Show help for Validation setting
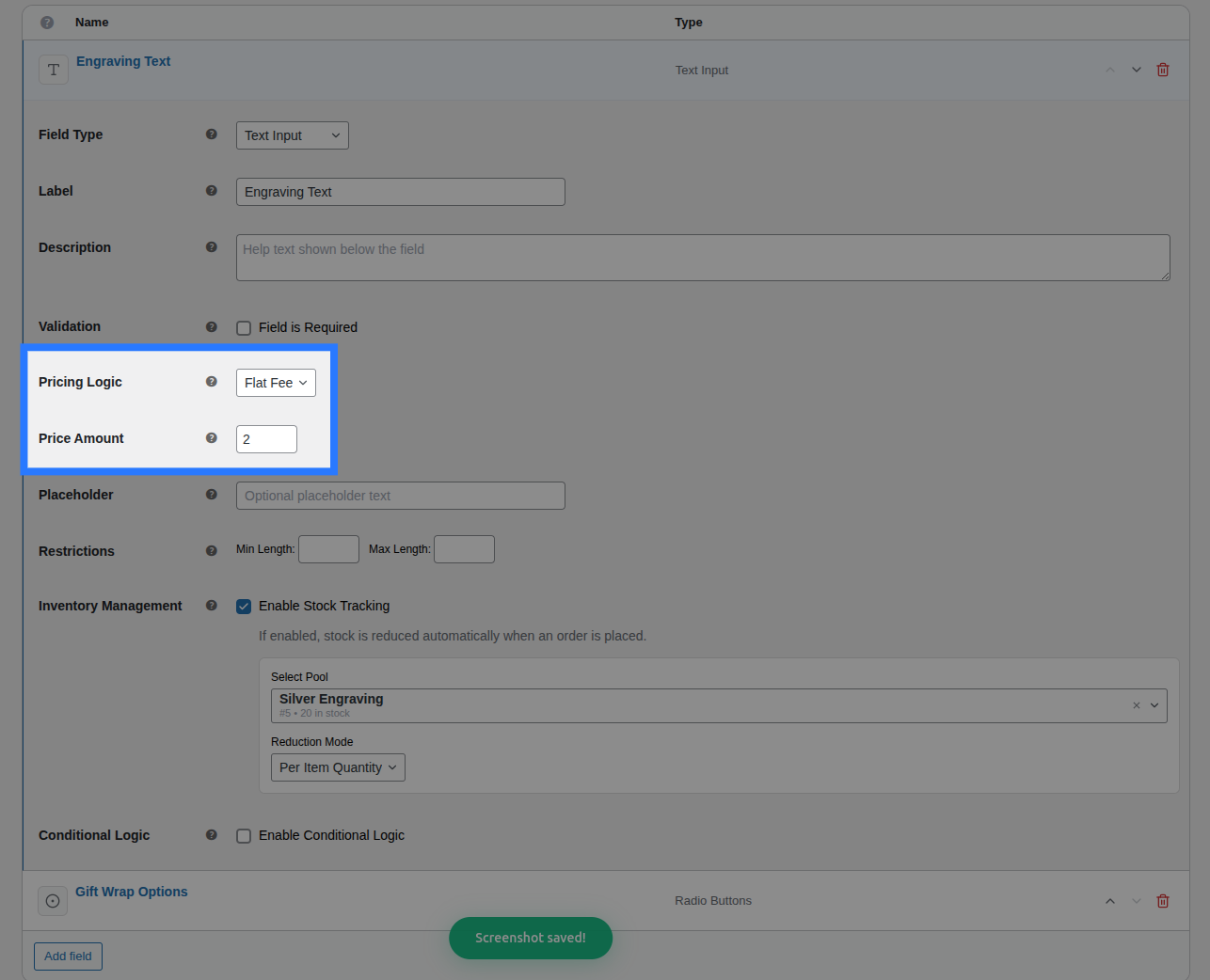The width and height of the screenshot is (1210, 980). (212, 327)
